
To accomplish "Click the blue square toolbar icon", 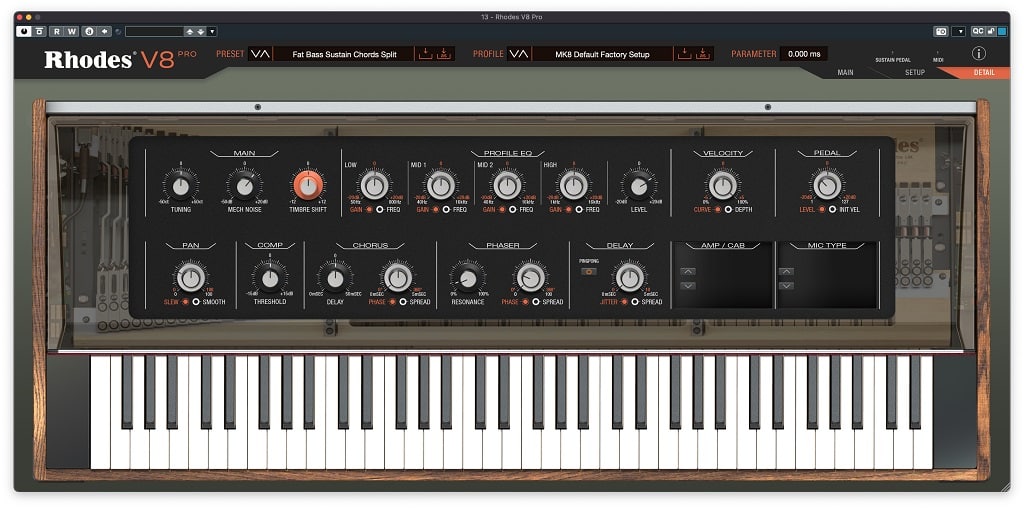I will click(x=1002, y=31).
